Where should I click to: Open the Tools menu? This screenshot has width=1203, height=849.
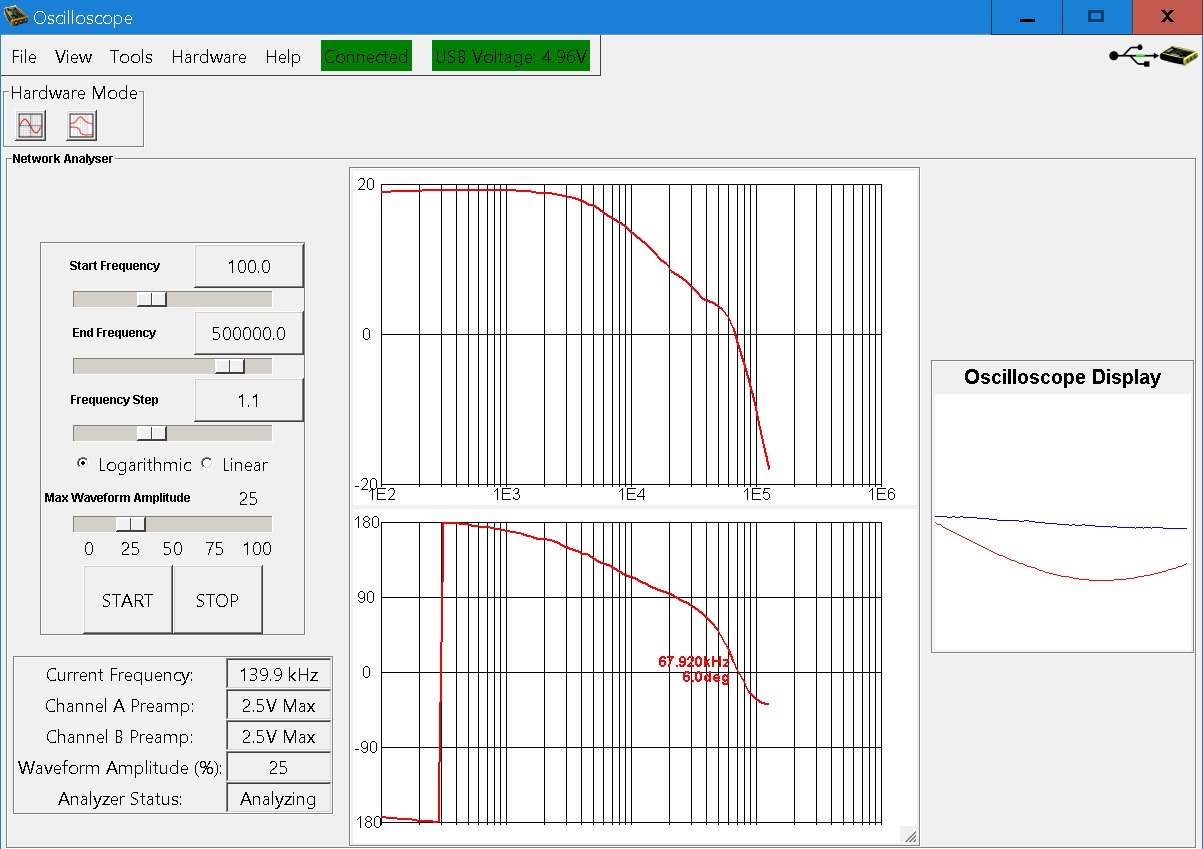(131, 57)
